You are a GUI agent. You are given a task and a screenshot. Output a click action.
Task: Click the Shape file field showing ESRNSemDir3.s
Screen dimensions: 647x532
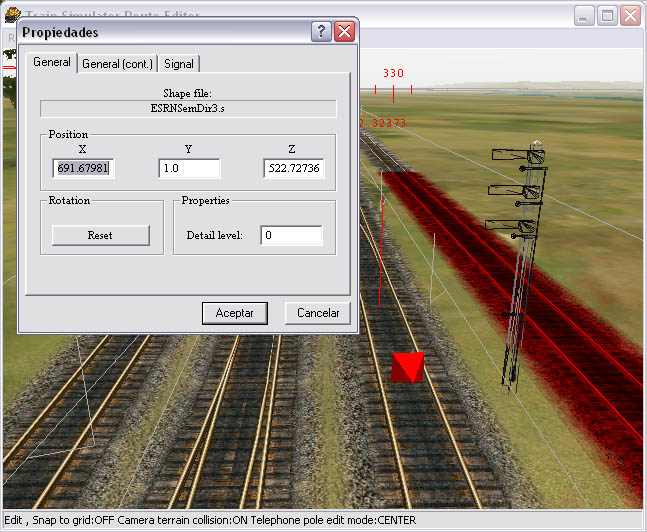pos(188,108)
